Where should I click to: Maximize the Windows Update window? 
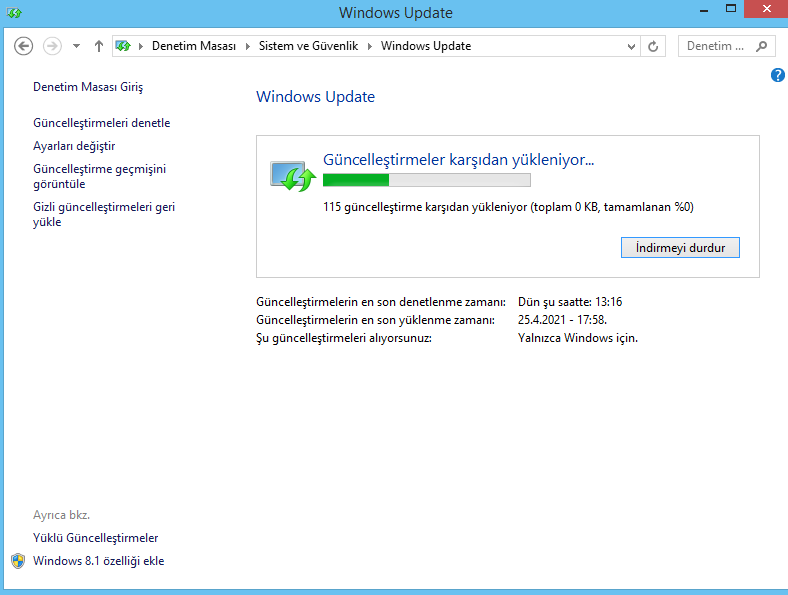[x=731, y=9]
